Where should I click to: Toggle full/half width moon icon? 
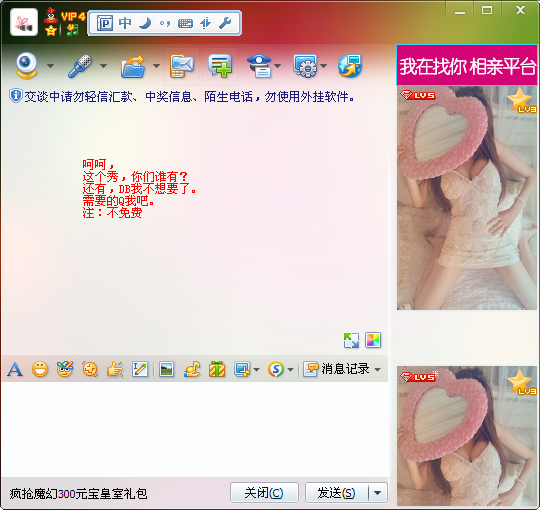(145, 23)
